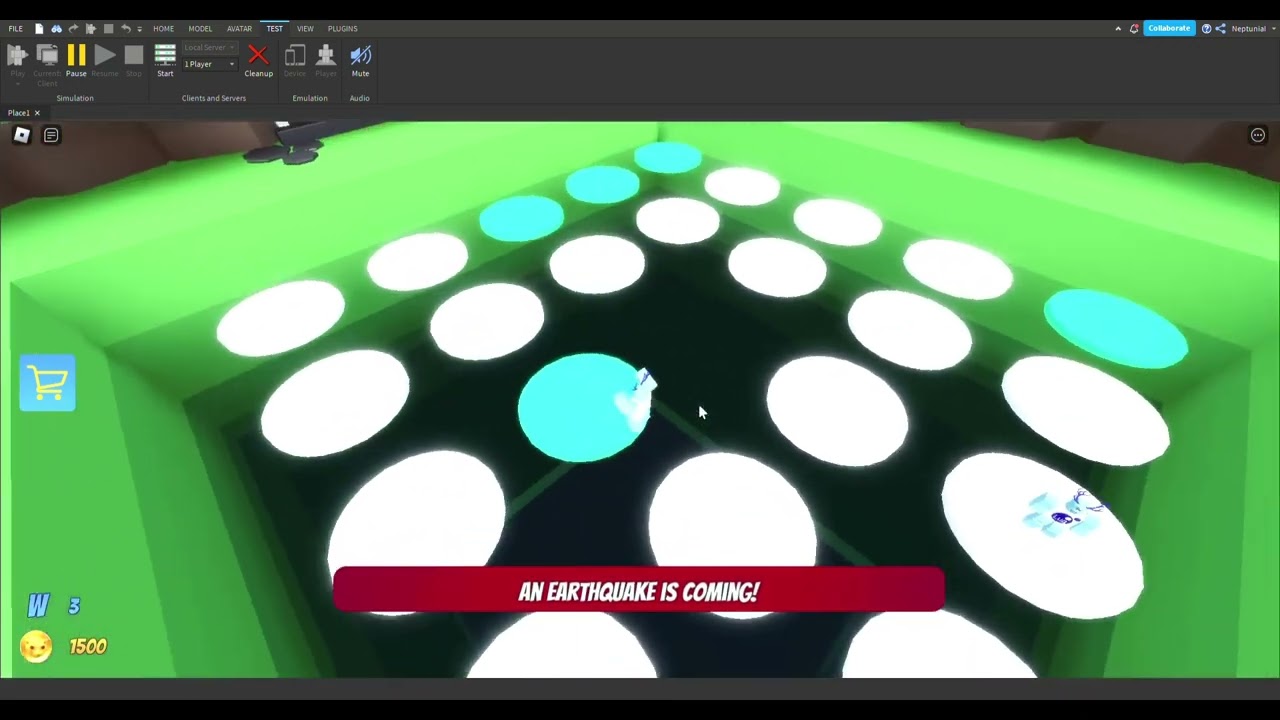Open the notifications bell icon

[x=1134, y=28]
